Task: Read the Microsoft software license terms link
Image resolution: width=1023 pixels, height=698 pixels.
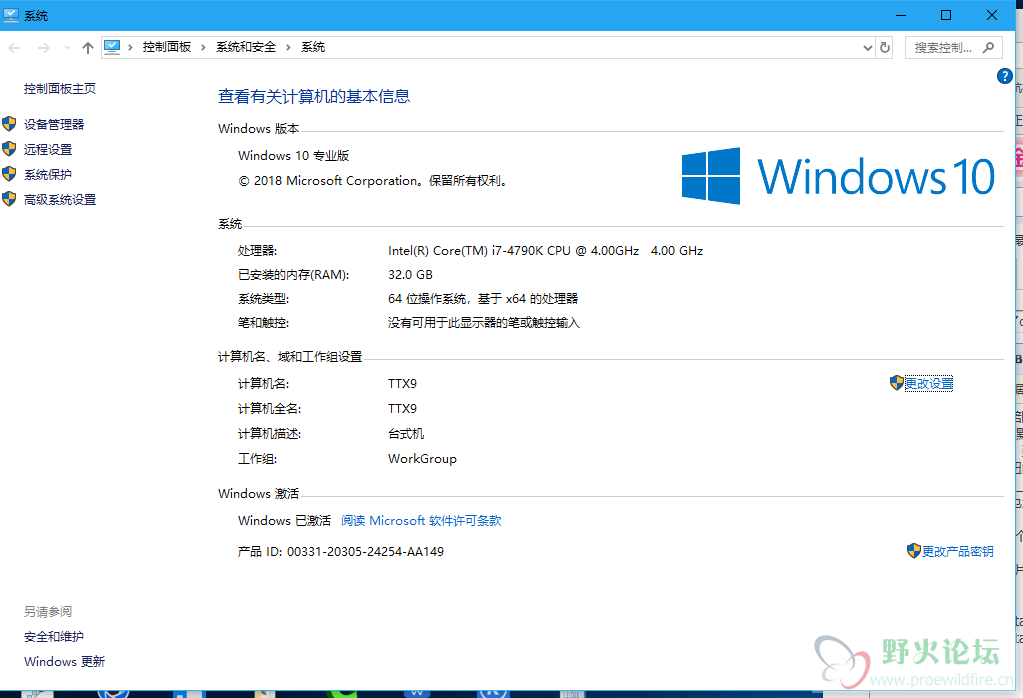Action: [x=421, y=521]
